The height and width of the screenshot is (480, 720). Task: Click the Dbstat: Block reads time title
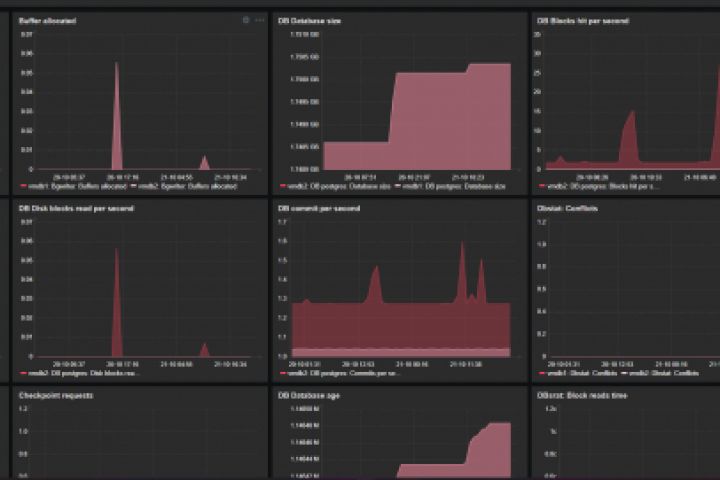coord(582,395)
